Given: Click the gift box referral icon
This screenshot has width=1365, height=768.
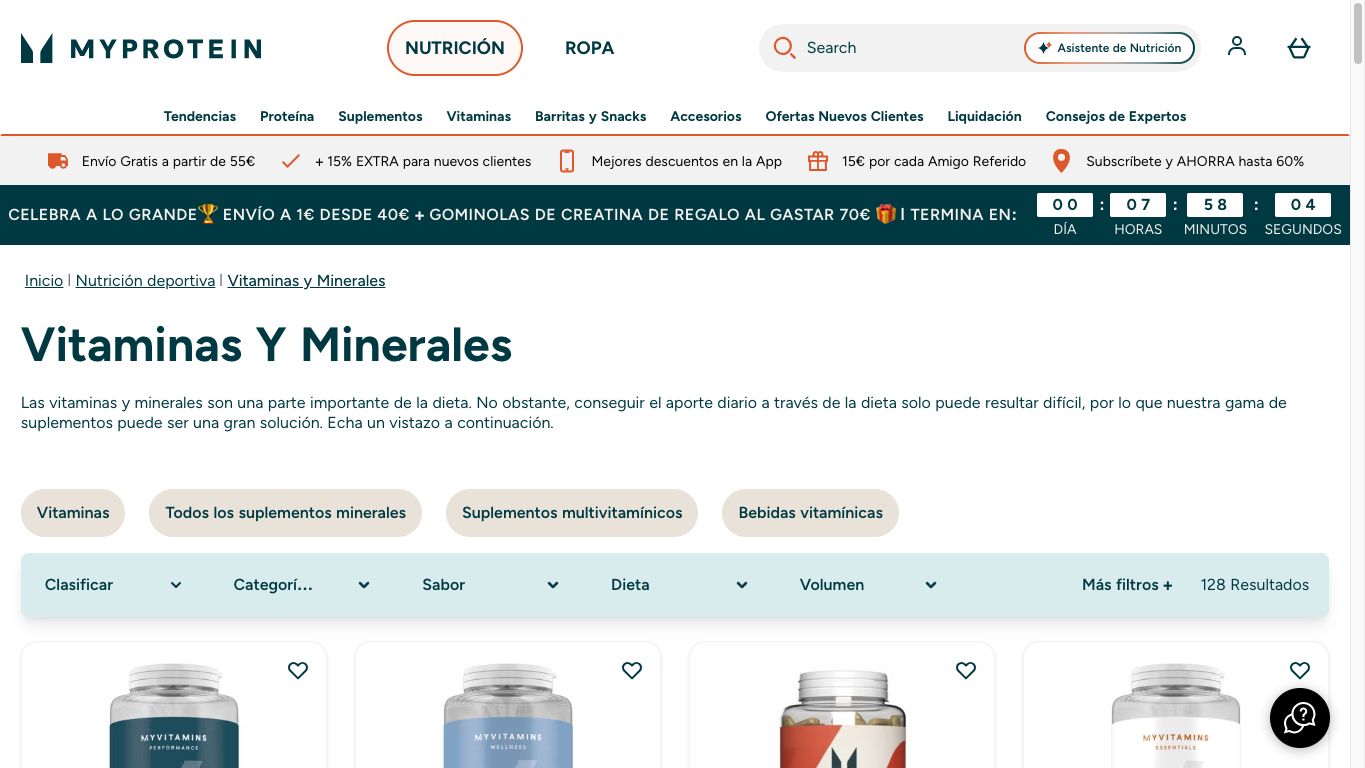Looking at the screenshot, I should tap(818, 161).
